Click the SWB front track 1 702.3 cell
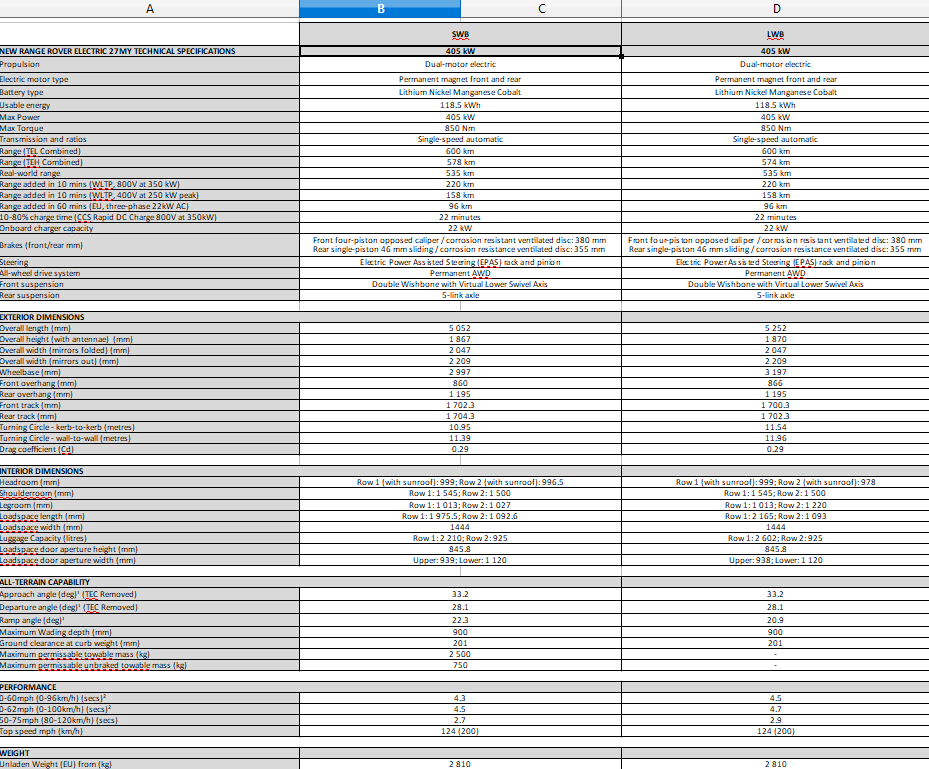The height and width of the screenshot is (769, 929). pos(460,405)
